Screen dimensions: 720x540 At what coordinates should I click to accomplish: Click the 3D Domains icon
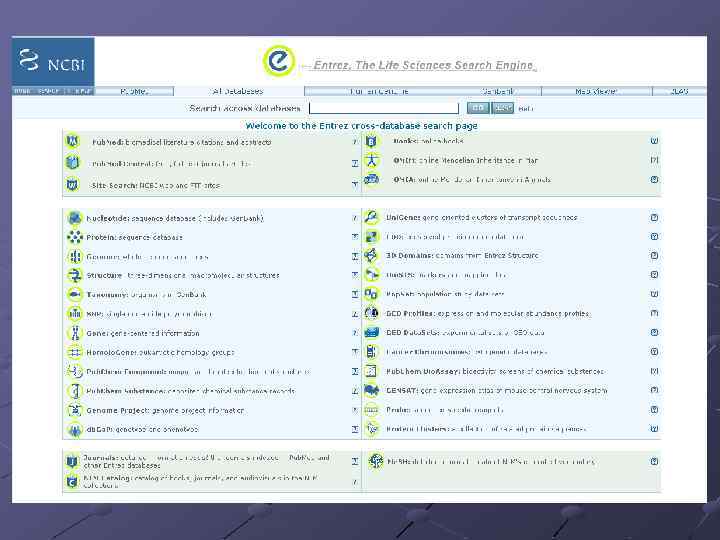(371, 255)
